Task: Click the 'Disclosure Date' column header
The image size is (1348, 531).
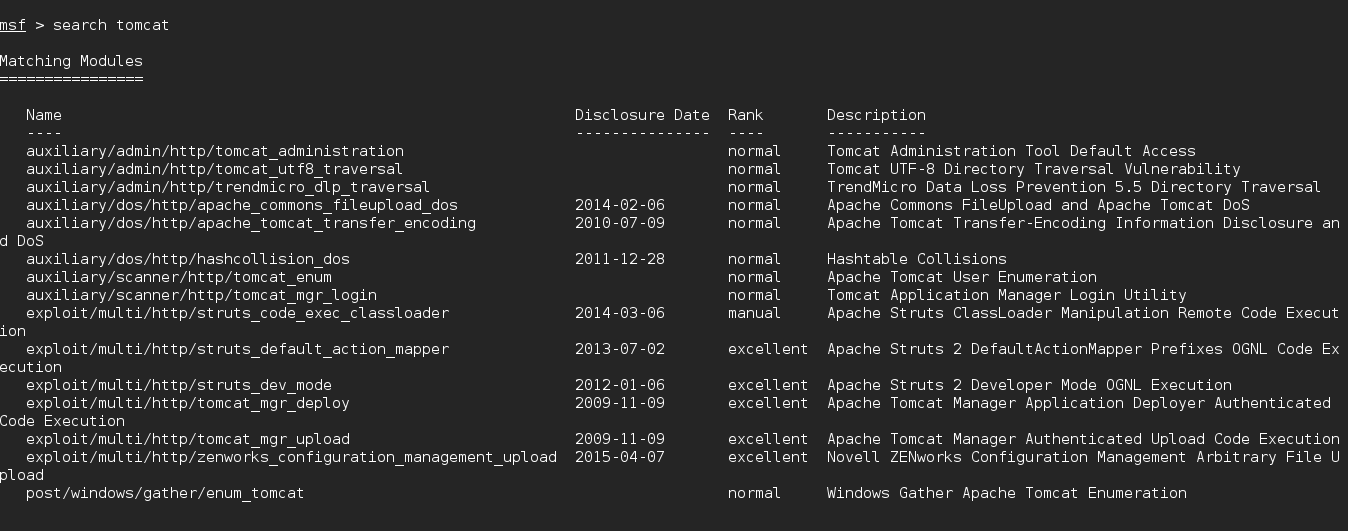Action: 642,115
